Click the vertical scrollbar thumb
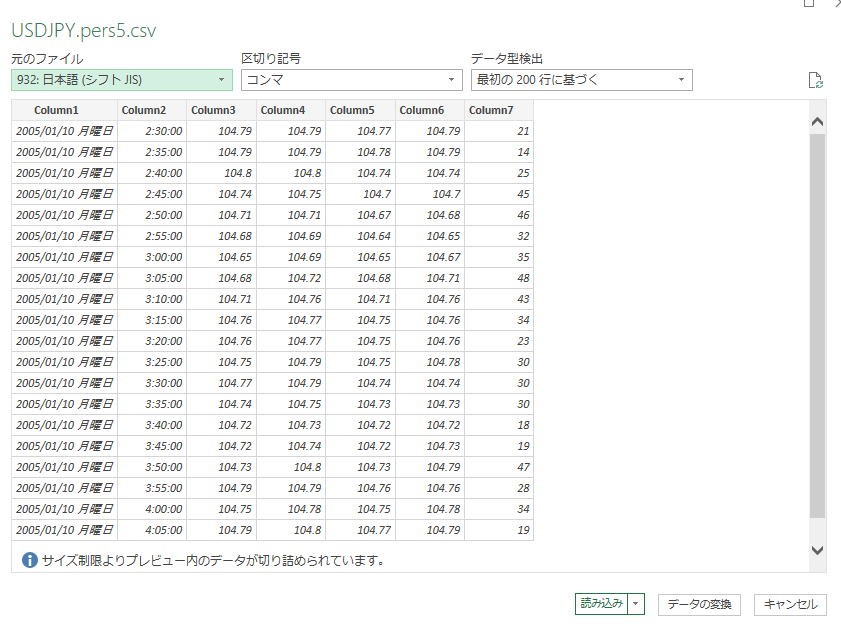Image resolution: width=841 pixels, height=633 pixels. 817,326
